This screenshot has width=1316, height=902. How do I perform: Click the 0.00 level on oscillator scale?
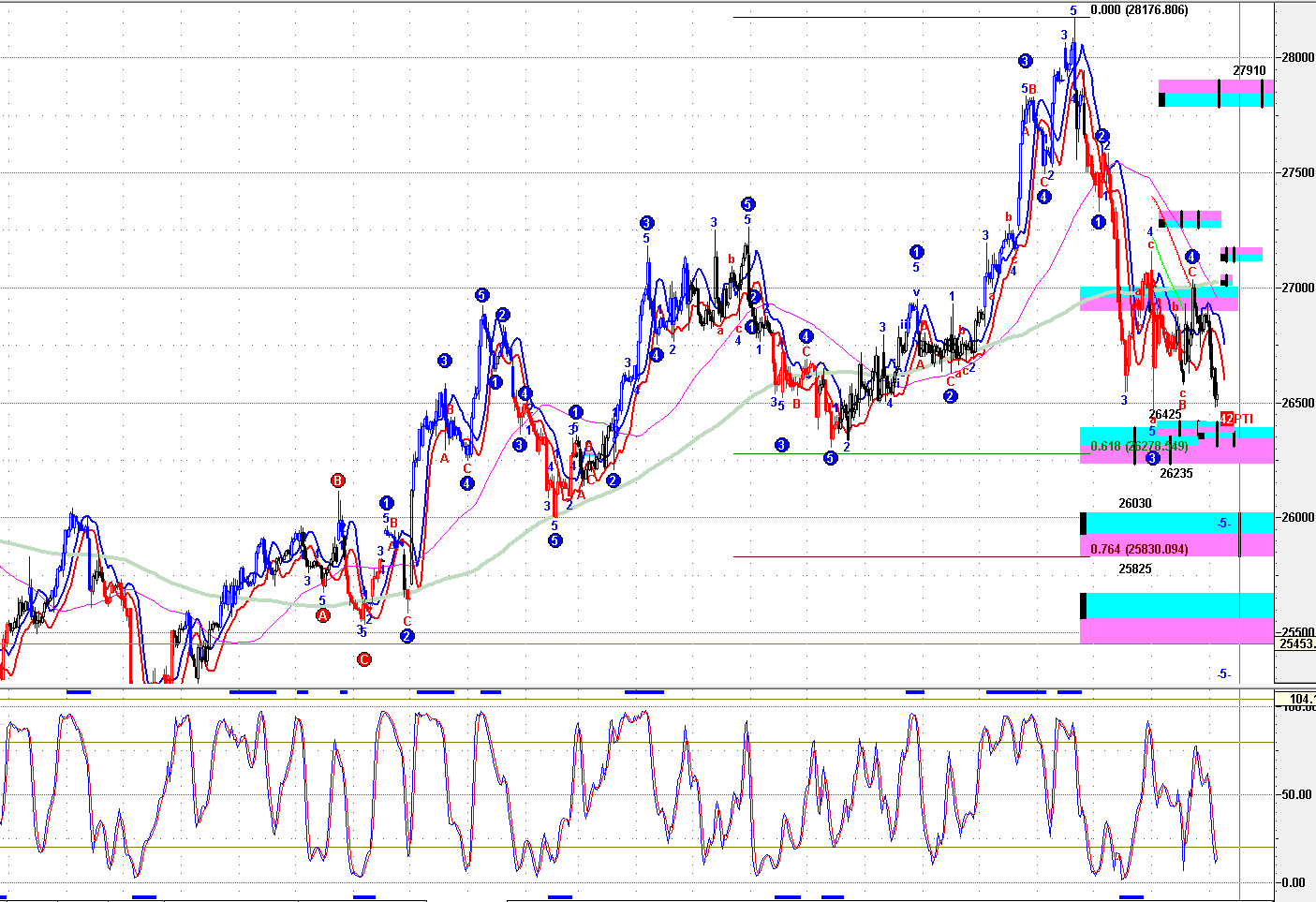pos(1293,882)
